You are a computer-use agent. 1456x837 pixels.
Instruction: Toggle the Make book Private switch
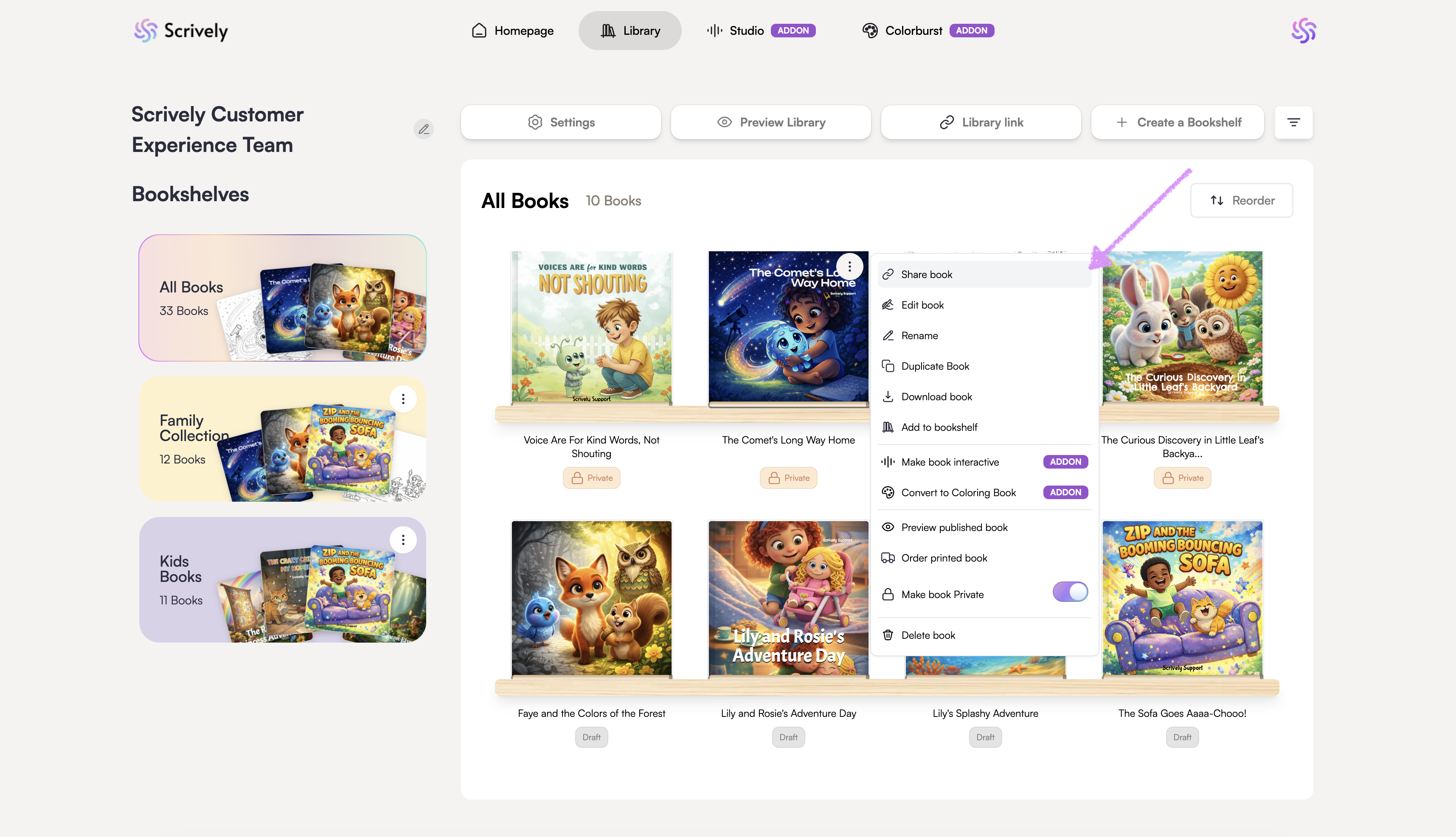[x=1070, y=592]
